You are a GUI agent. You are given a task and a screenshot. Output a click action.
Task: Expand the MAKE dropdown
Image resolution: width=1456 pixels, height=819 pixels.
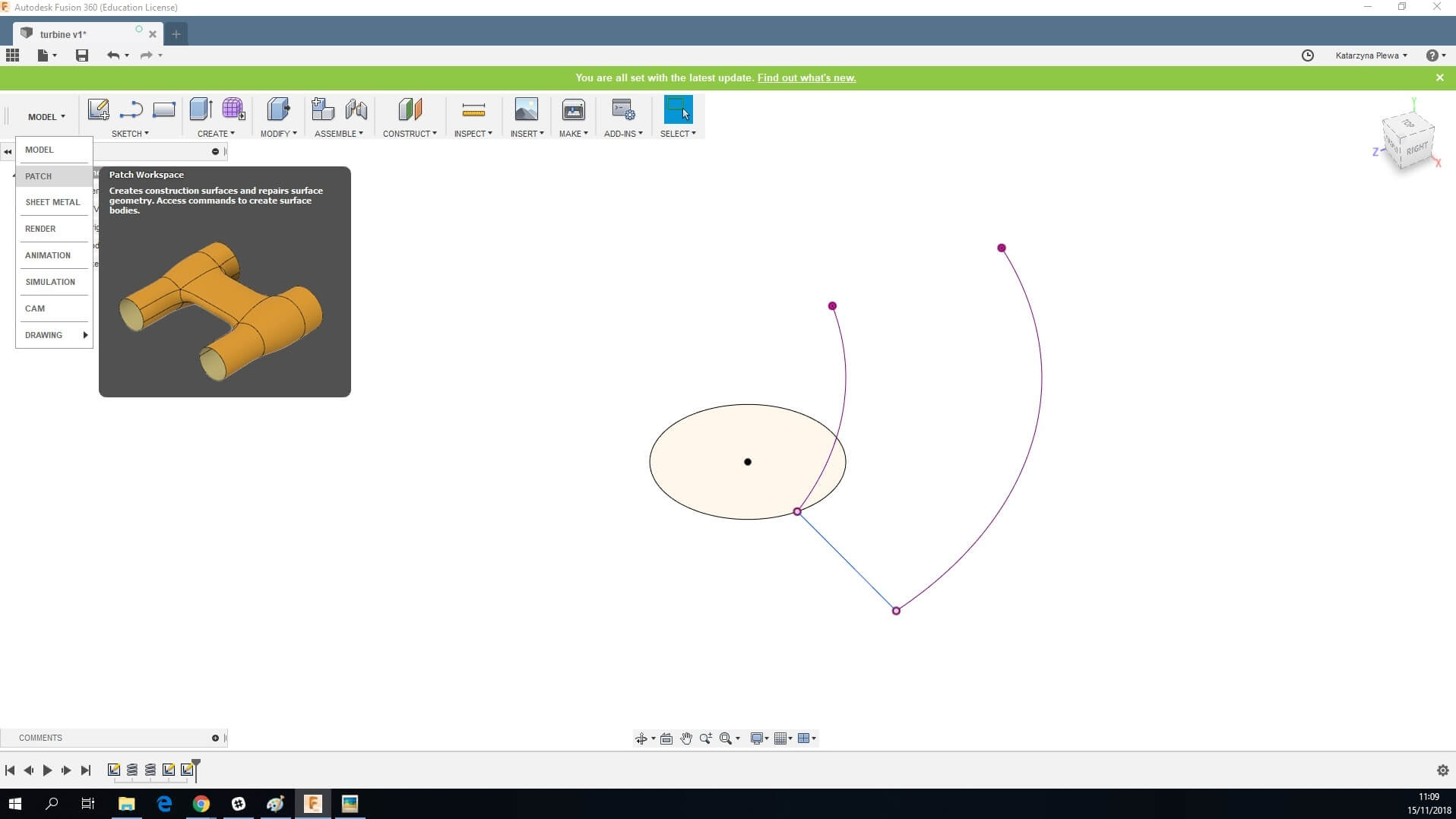[573, 134]
